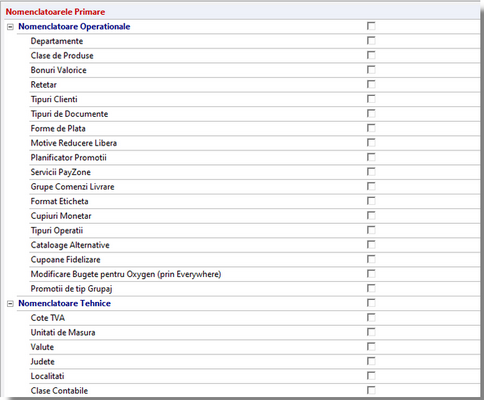The height and width of the screenshot is (400, 484).
Task: Enable the Promotii de tip Grupaj checkbox
Action: click(371, 288)
